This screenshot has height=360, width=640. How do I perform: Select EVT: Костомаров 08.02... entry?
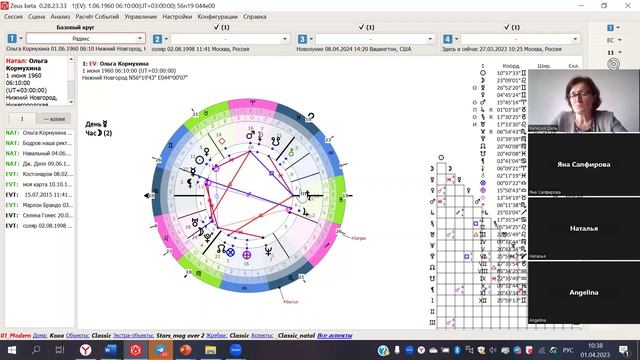click(39, 174)
